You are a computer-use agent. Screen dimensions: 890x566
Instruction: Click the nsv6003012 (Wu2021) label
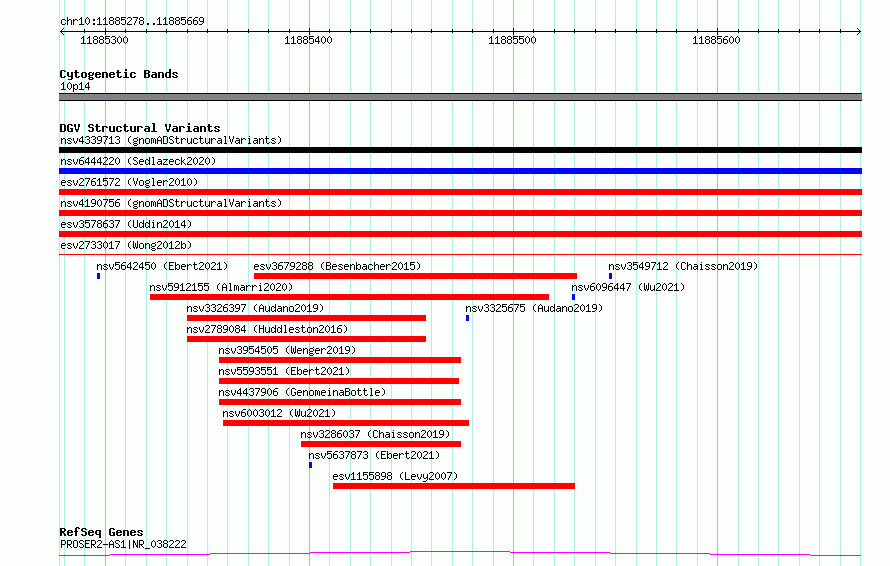279,413
